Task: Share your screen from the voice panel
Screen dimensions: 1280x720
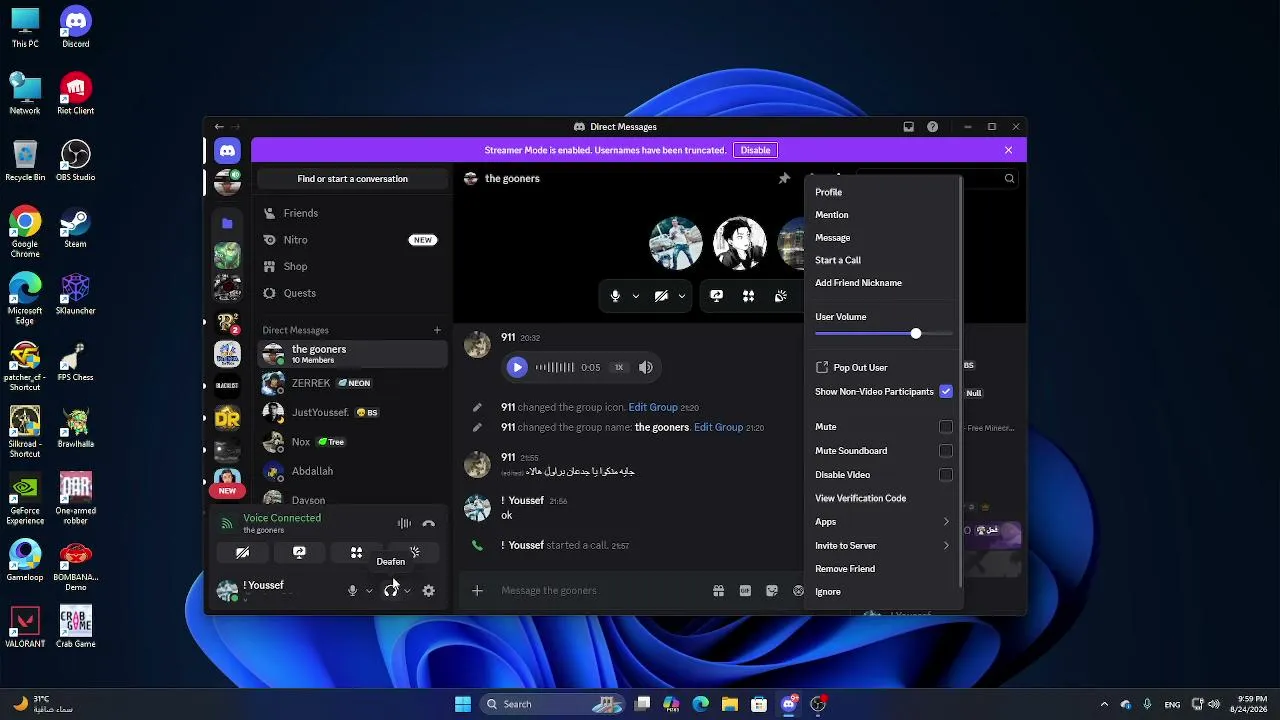Action: point(299,552)
